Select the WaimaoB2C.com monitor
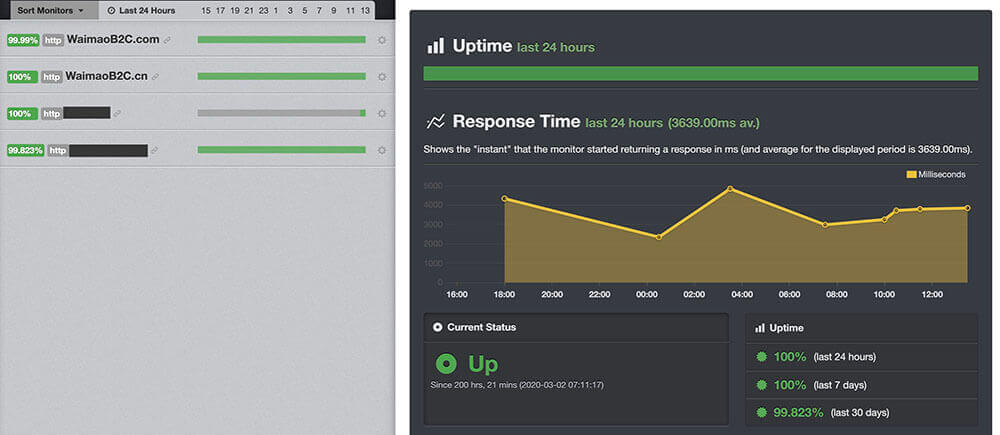The image size is (1000, 435). click(113, 40)
